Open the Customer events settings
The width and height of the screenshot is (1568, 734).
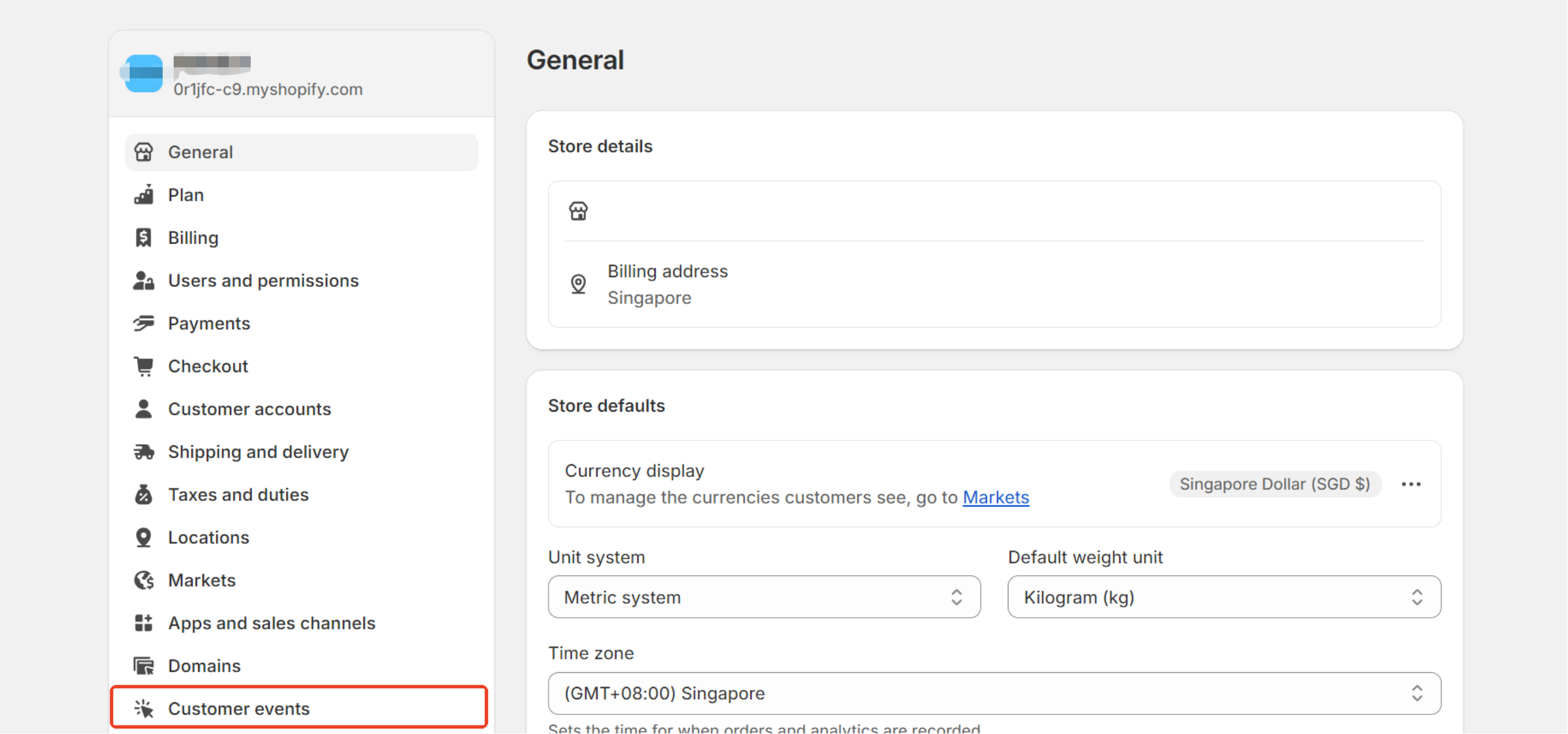click(x=239, y=708)
